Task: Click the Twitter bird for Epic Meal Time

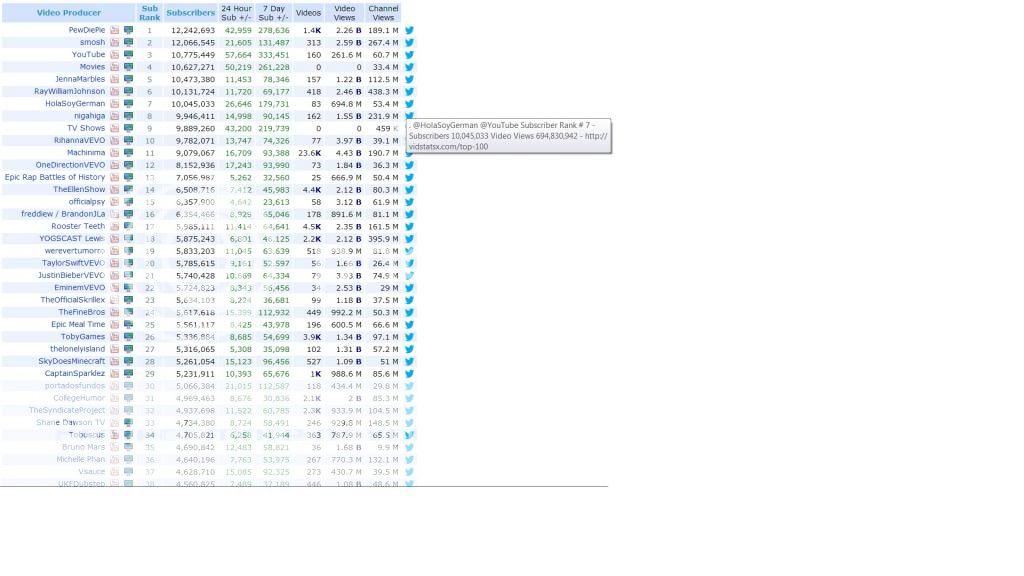Action: (x=409, y=325)
